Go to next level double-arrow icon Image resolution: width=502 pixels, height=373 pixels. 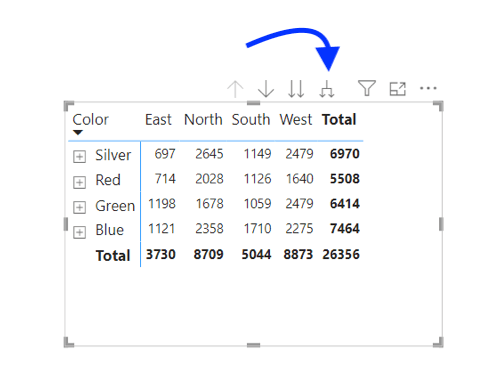click(296, 89)
